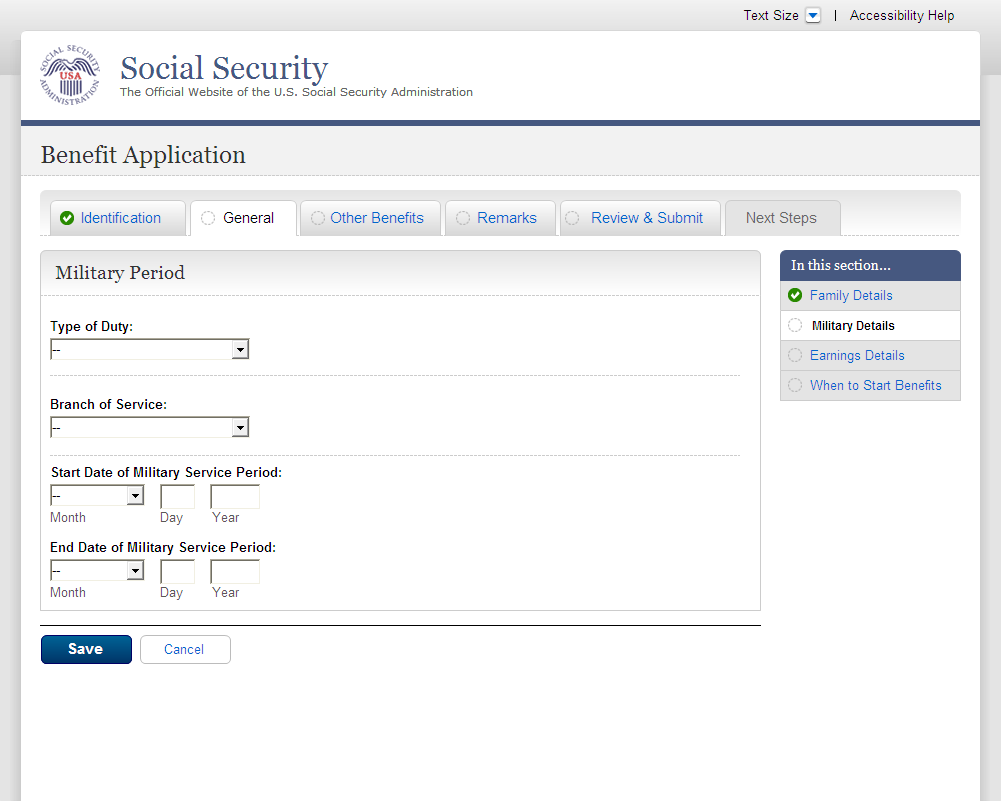Open the Type of Duty dropdown
The height and width of the screenshot is (808, 1008).
pyautogui.click(x=149, y=349)
